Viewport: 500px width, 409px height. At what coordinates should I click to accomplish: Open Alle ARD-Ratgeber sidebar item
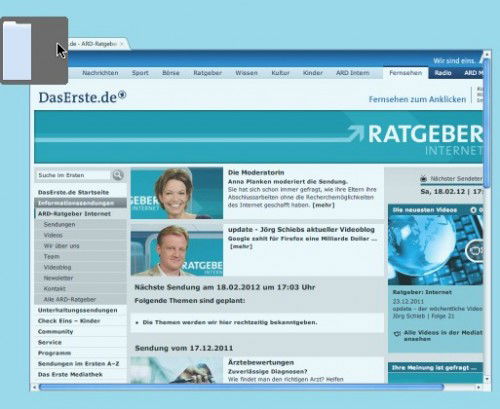tap(70, 299)
